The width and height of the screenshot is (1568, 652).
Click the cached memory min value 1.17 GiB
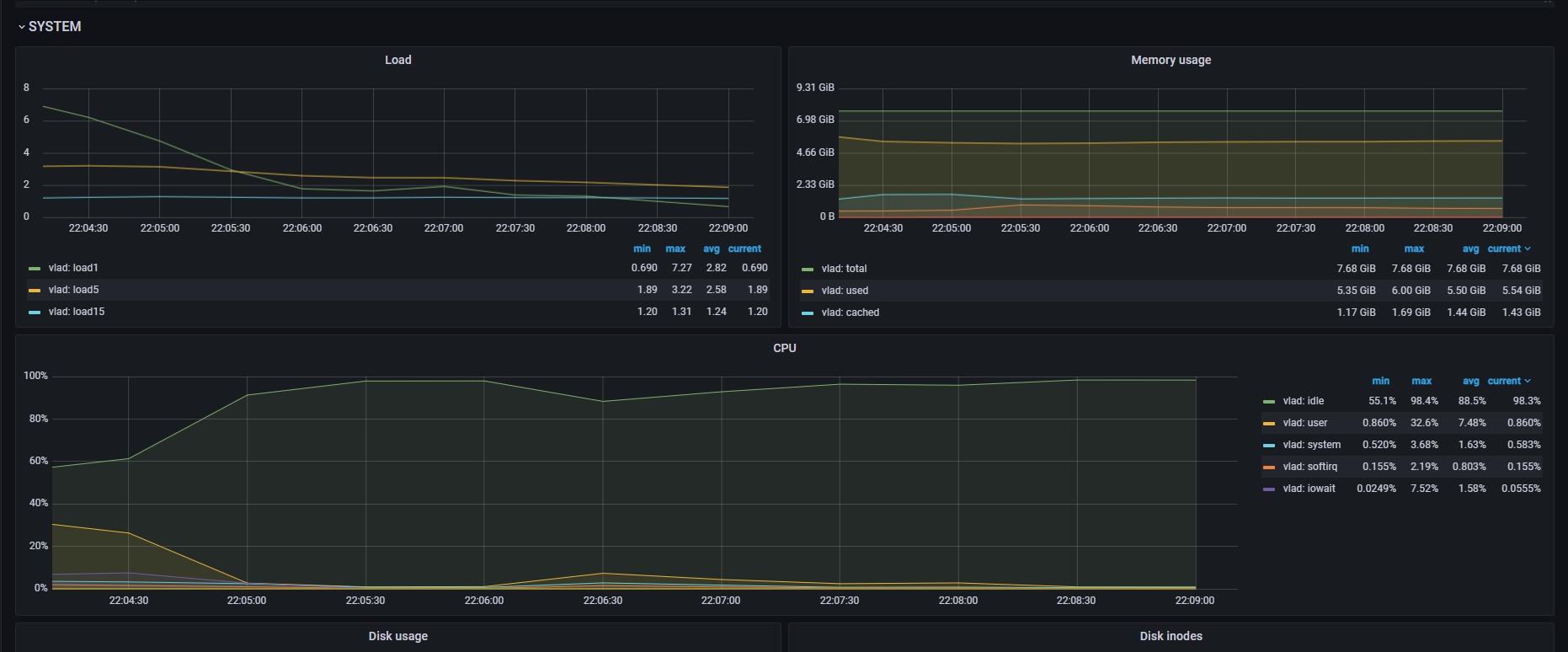[x=1357, y=313]
